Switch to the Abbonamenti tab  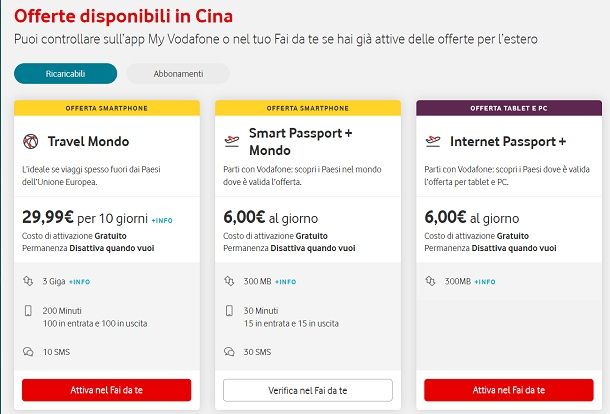(179, 74)
